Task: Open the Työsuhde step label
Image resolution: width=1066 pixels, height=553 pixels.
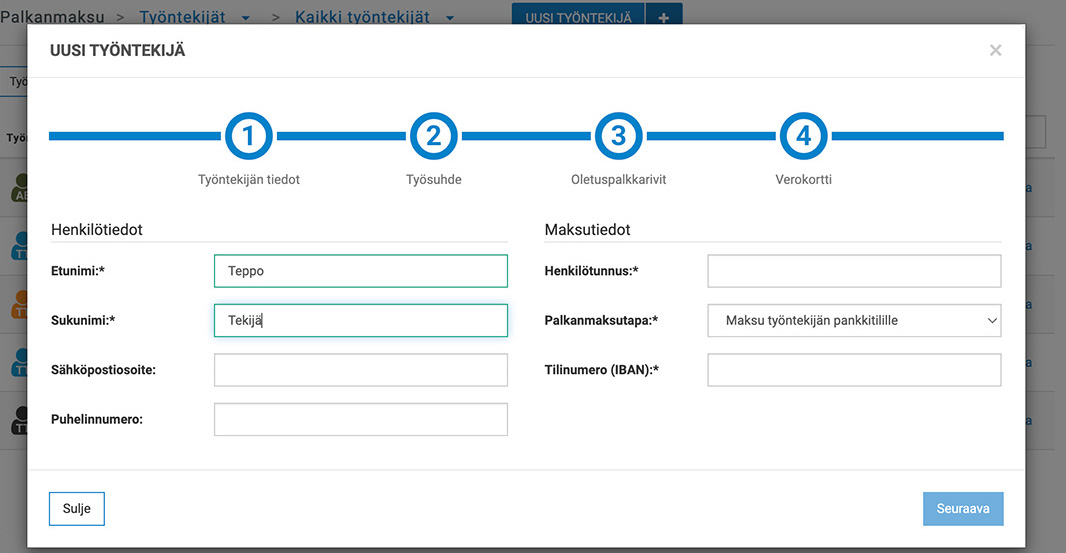Action: point(434,180)
